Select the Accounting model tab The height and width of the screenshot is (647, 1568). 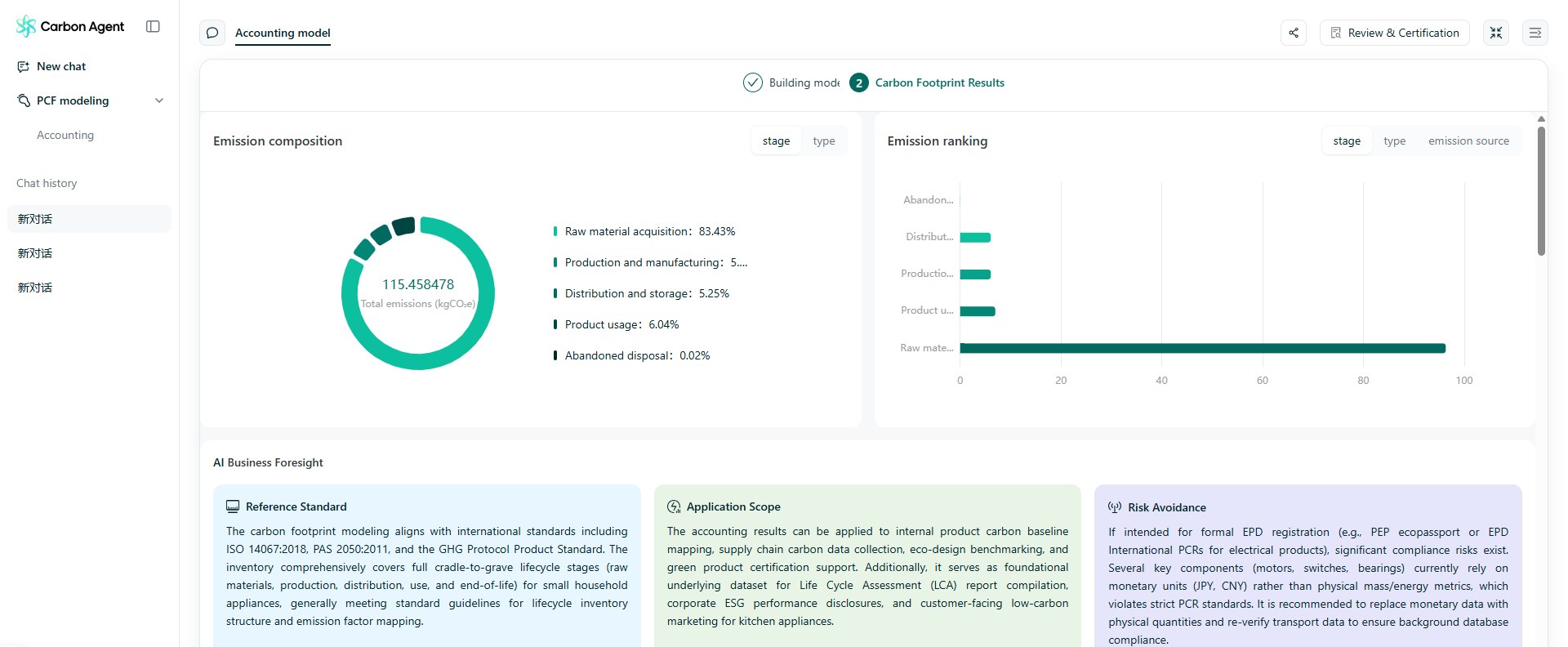click(x=283, y=33)
